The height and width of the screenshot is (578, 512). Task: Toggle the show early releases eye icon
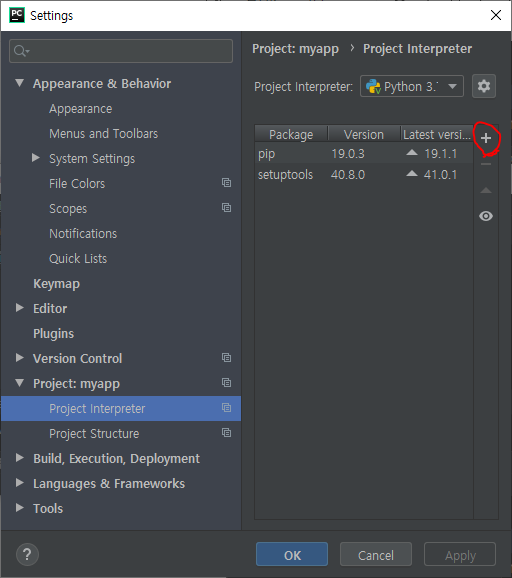click(486, 216)
